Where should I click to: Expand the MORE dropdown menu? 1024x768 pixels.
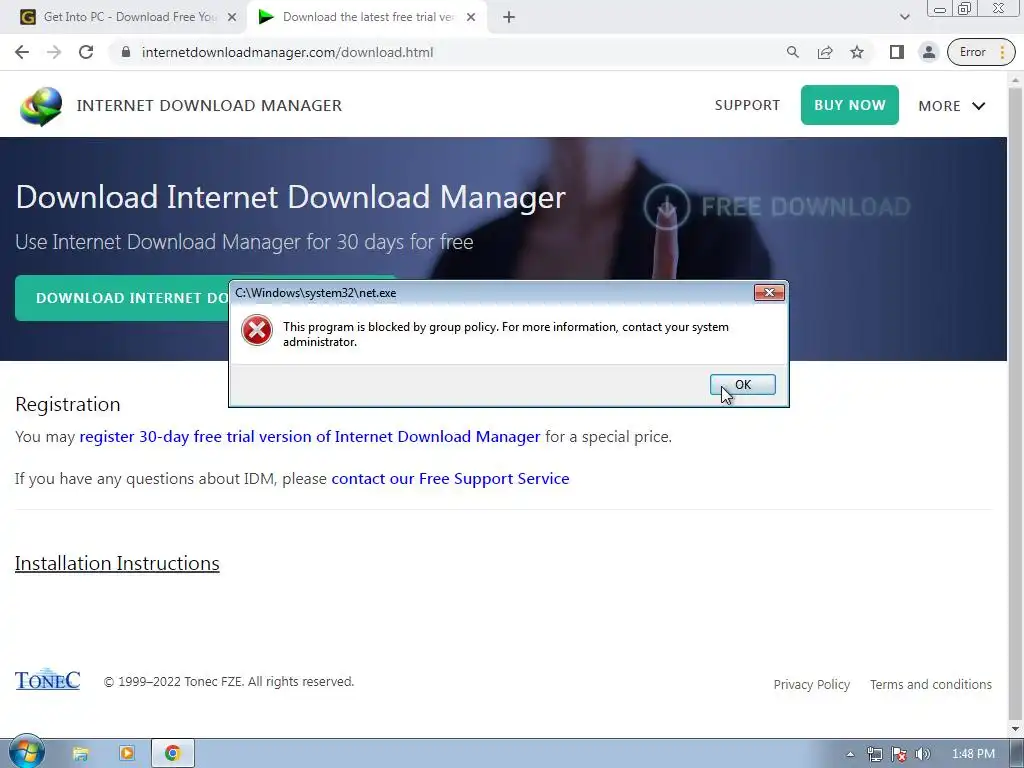pyautogui.click(x=952, y=106)
